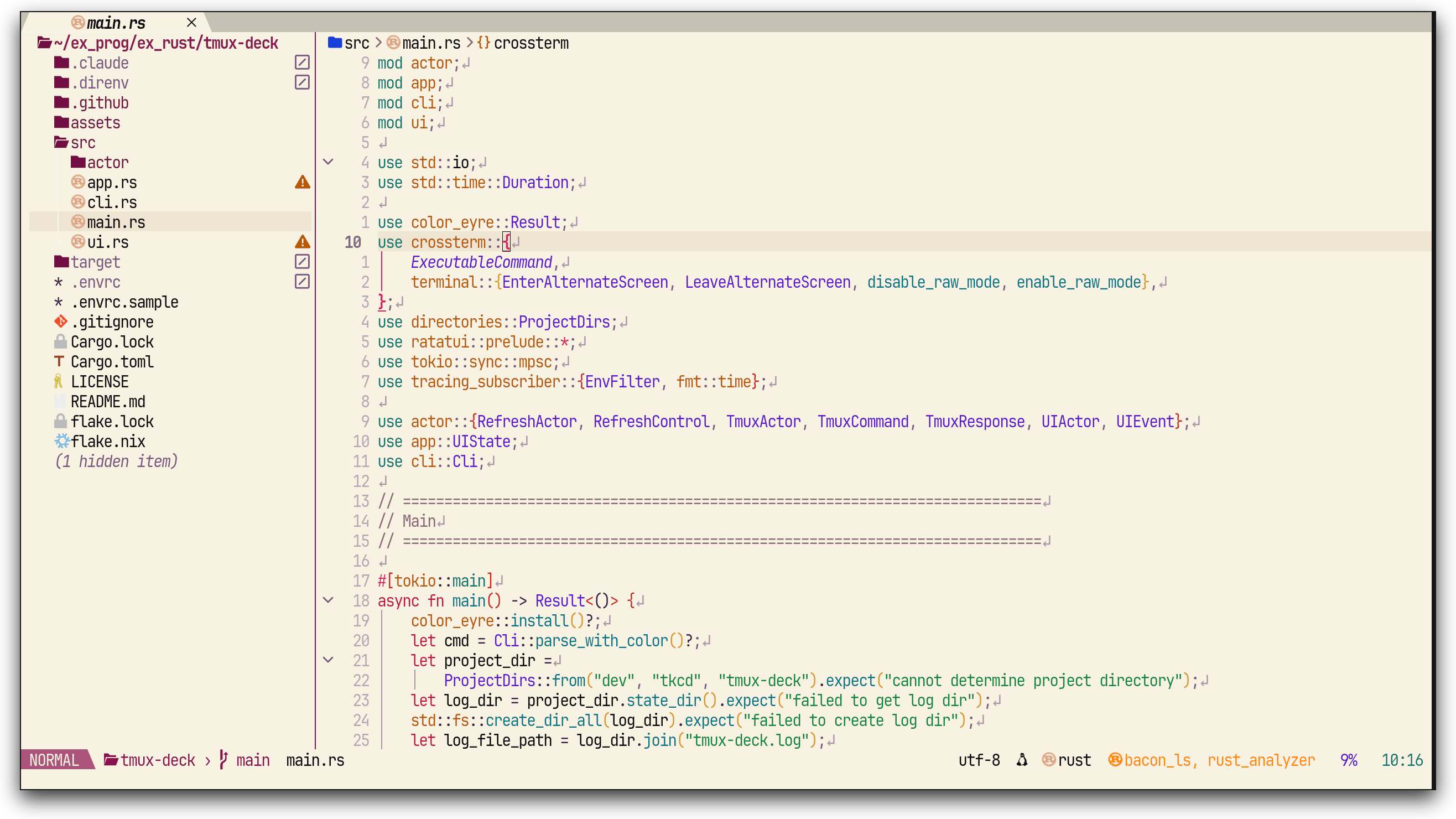The image size is (1456, 819).
Task: Click the git branch icon before main
Action: pos(224,760)
